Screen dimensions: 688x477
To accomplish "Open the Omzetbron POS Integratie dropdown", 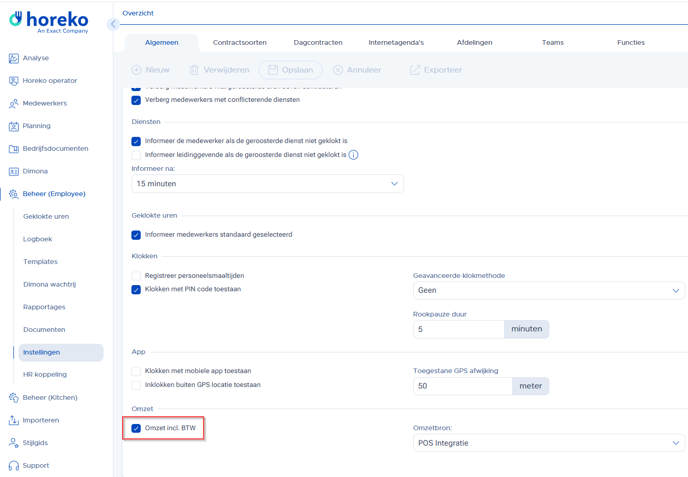I will 548,443.
